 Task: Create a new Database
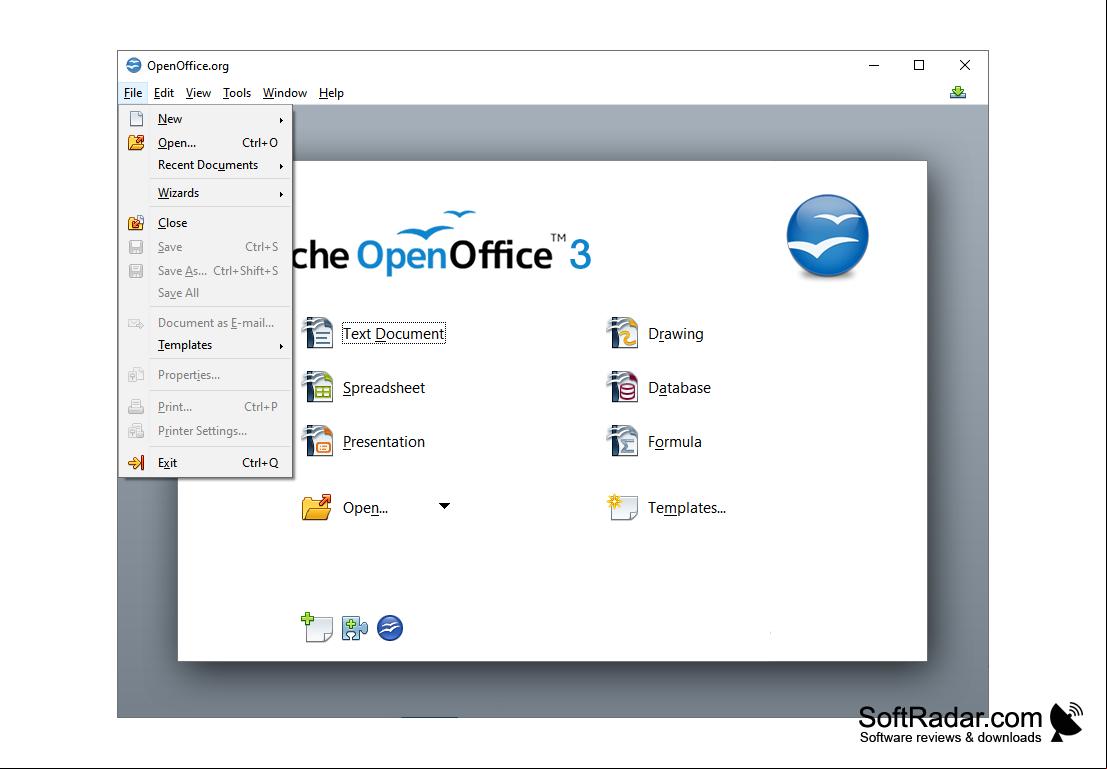679,388
